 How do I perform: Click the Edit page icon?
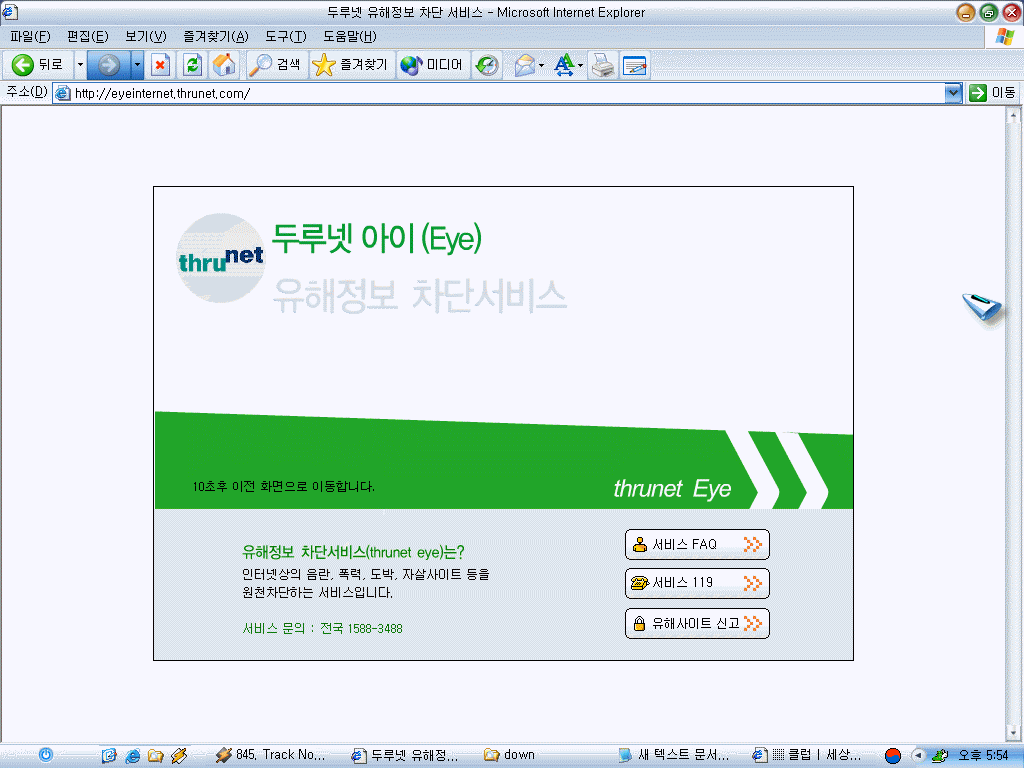pos(634,65)
